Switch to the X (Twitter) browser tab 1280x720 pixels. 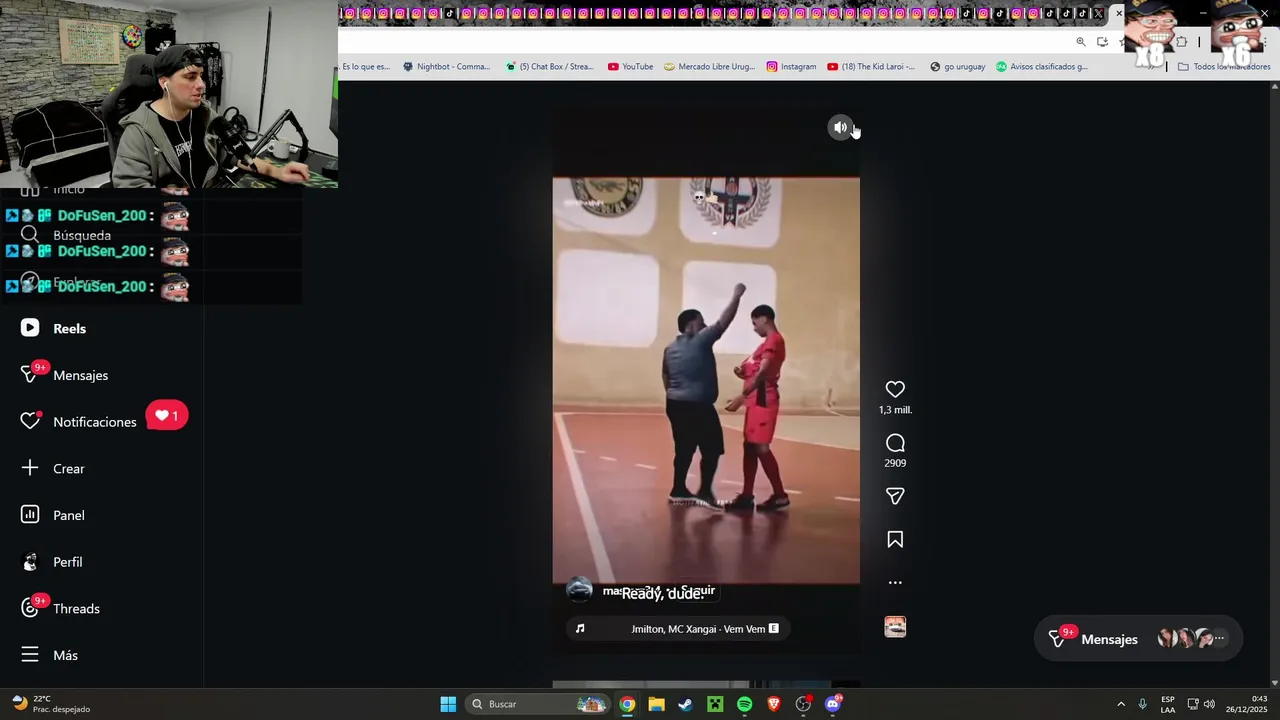(1098, 13)
